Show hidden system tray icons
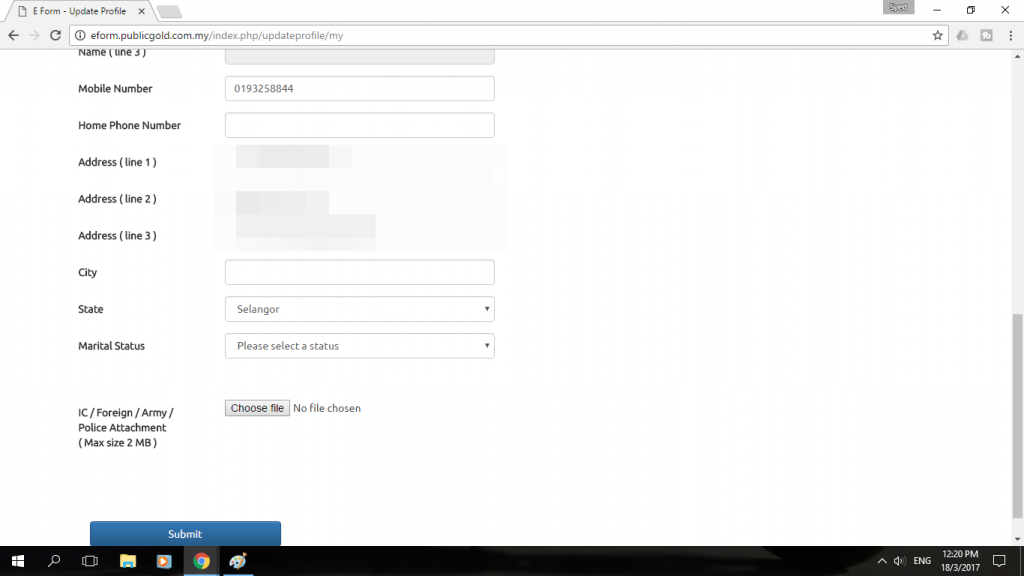 882,561
